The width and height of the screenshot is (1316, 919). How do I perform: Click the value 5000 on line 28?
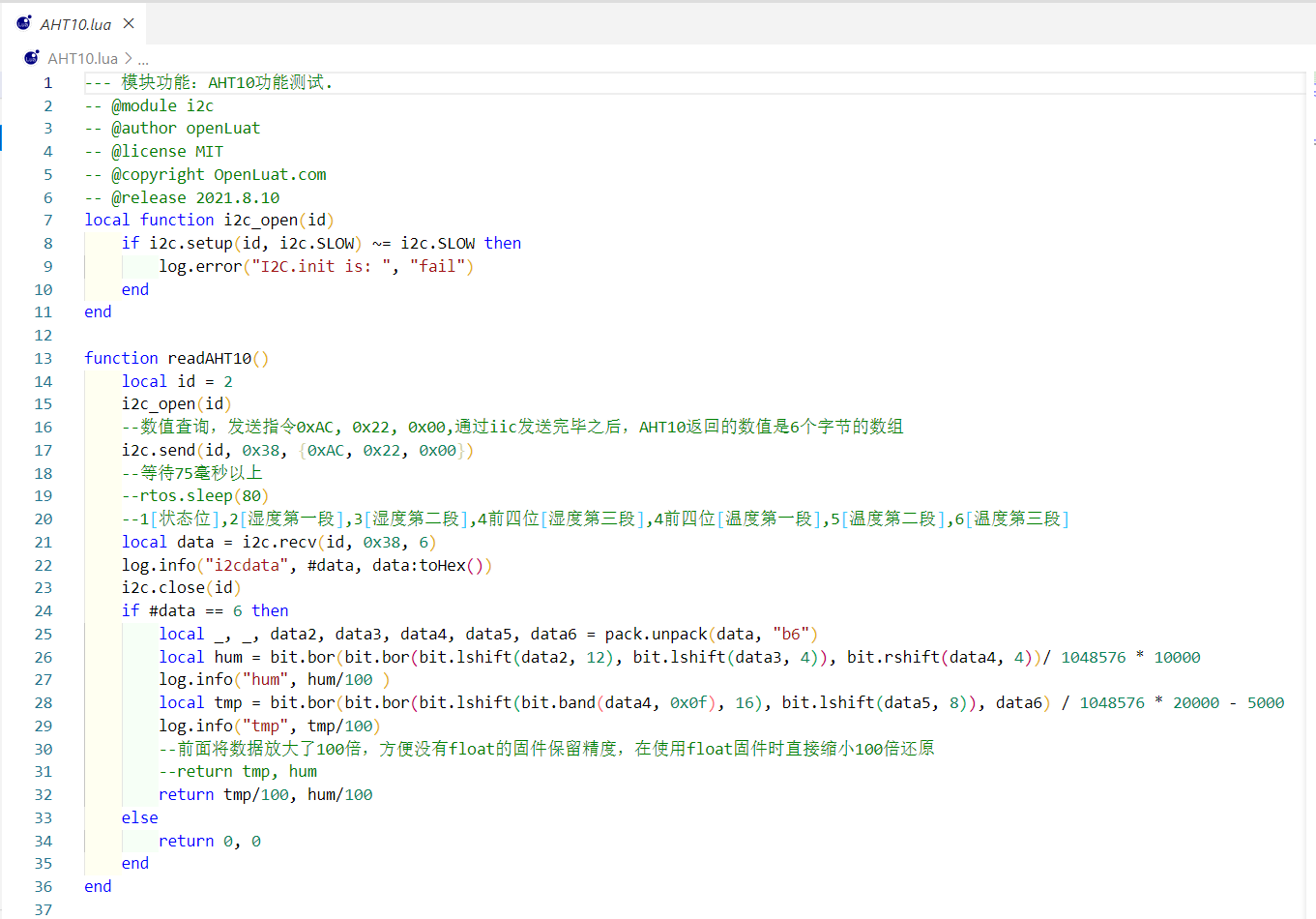coord(1266,703)
